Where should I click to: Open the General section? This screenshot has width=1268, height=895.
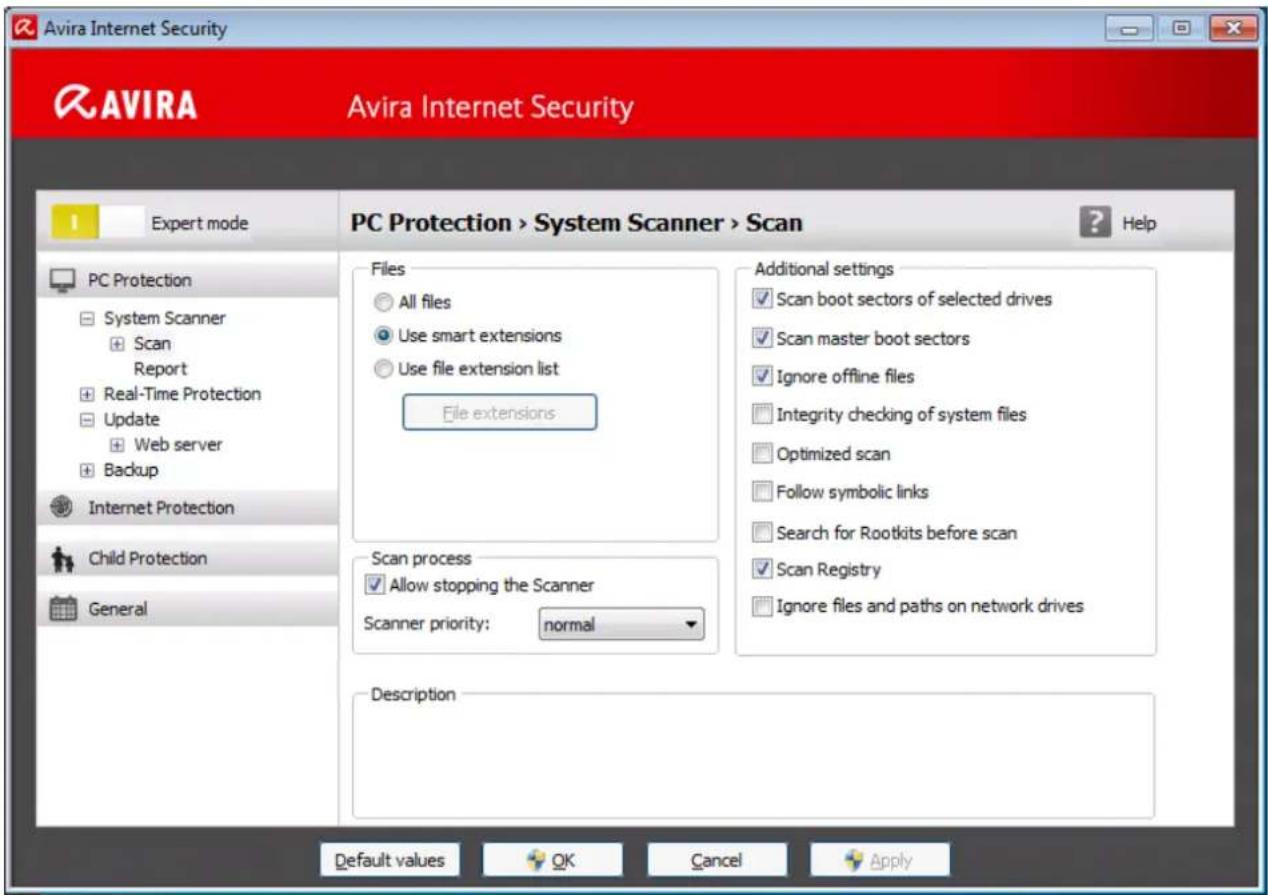[187, 608]
